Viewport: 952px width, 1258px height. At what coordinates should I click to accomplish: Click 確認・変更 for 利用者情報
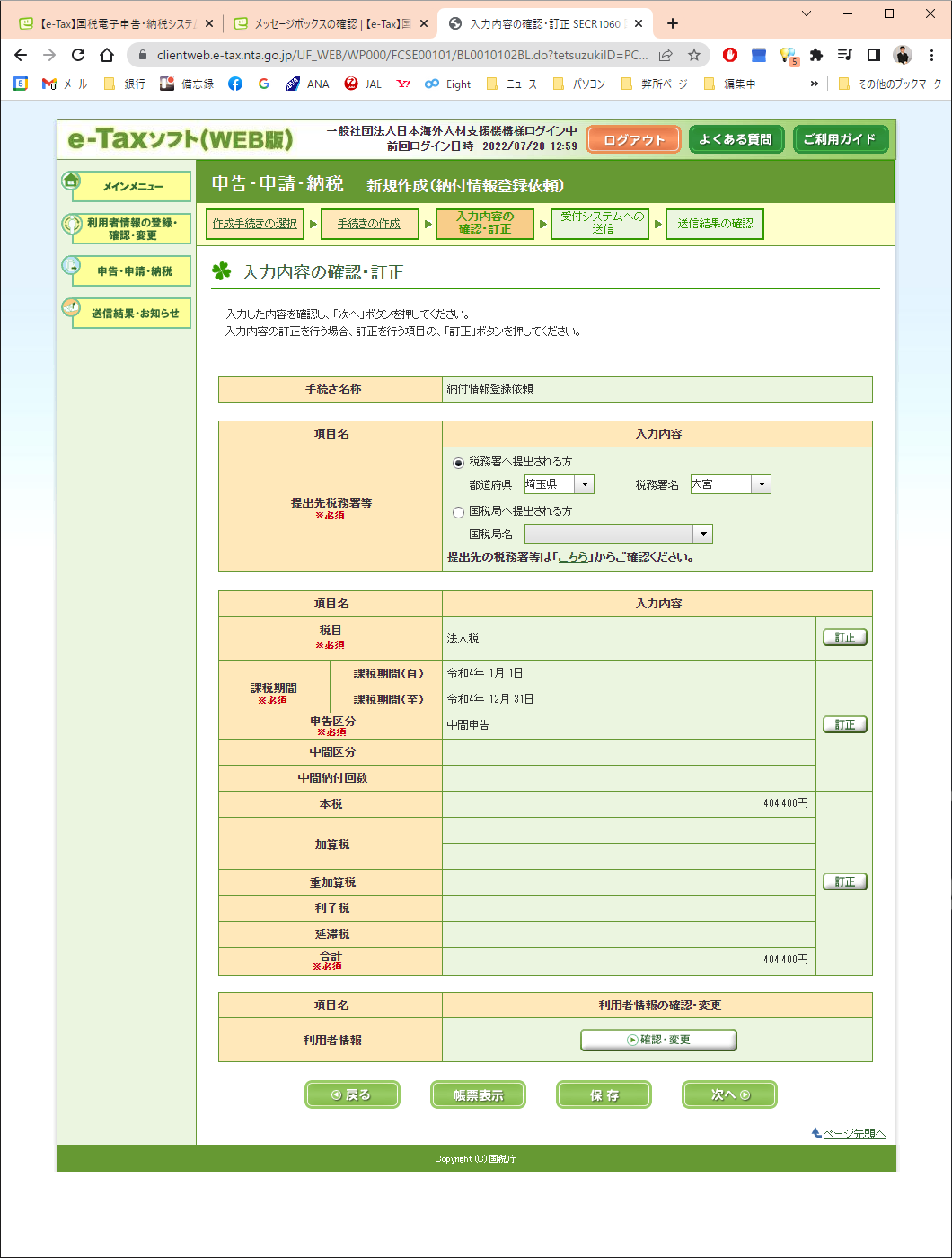[x=658, y=1041]
